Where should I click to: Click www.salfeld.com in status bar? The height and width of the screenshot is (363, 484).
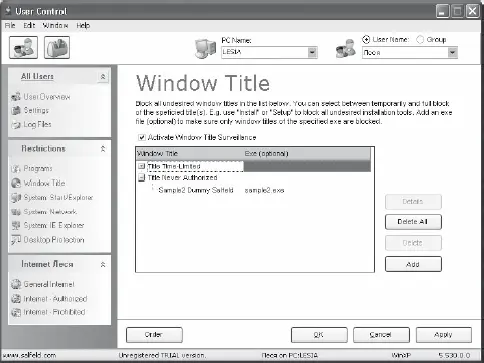[x=29, y=355]
